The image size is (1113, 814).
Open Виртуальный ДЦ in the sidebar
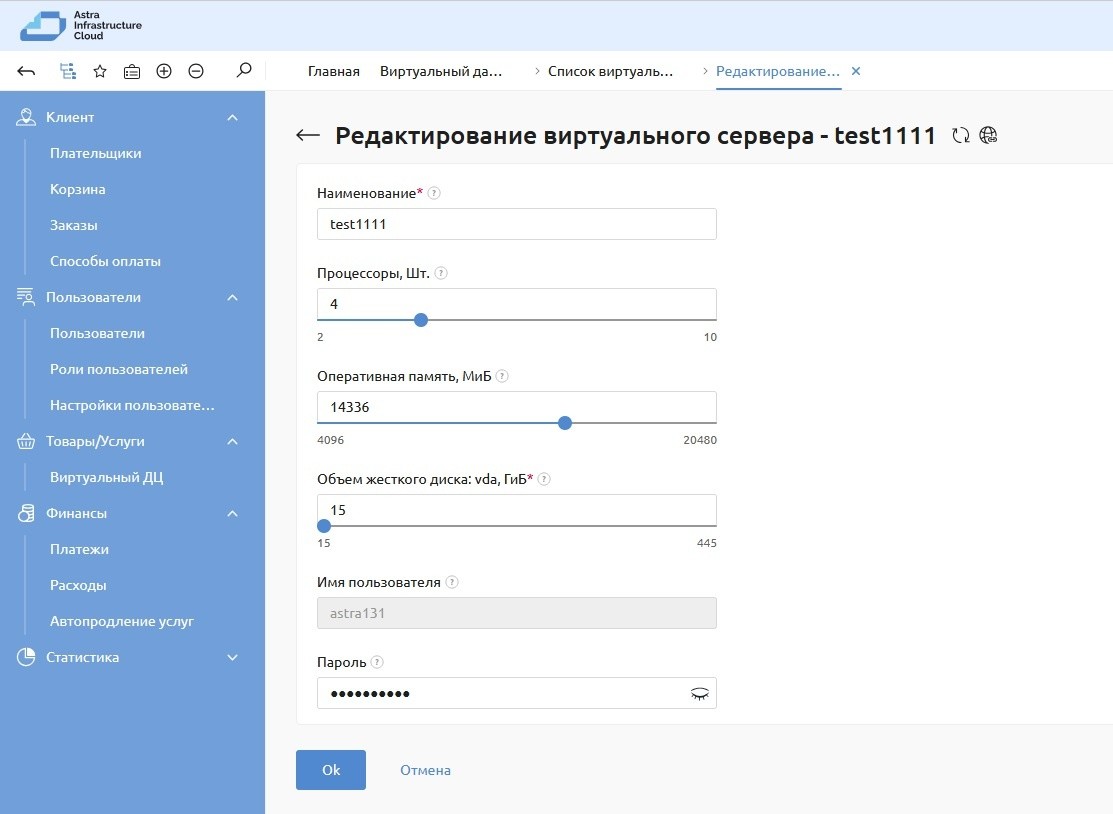click(106, 477)
